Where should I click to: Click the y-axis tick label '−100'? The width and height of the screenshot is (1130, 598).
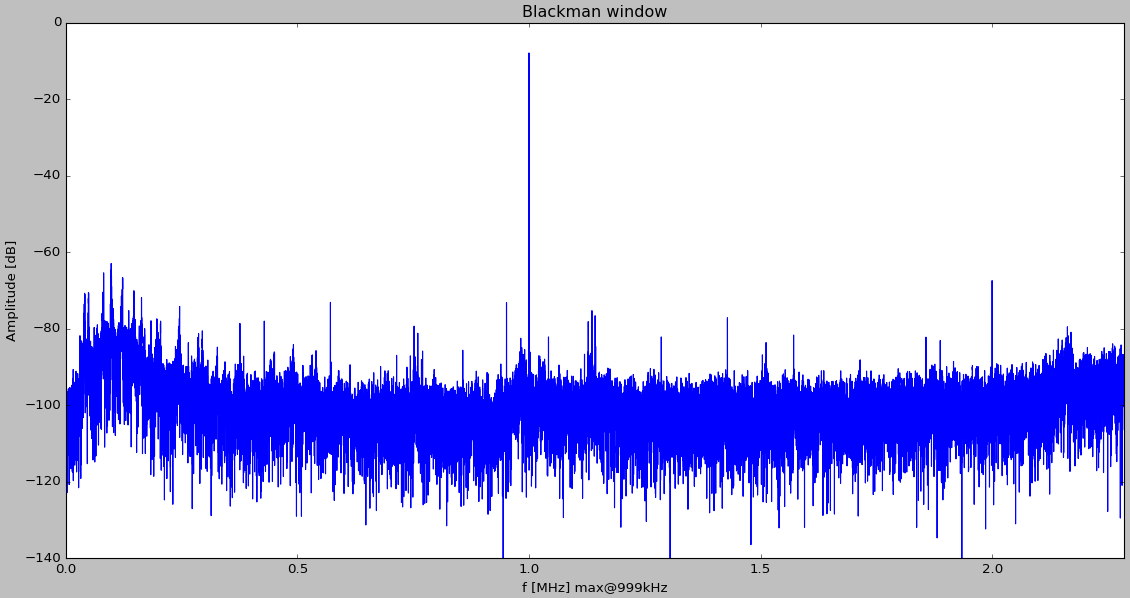(x=44, y=405)
